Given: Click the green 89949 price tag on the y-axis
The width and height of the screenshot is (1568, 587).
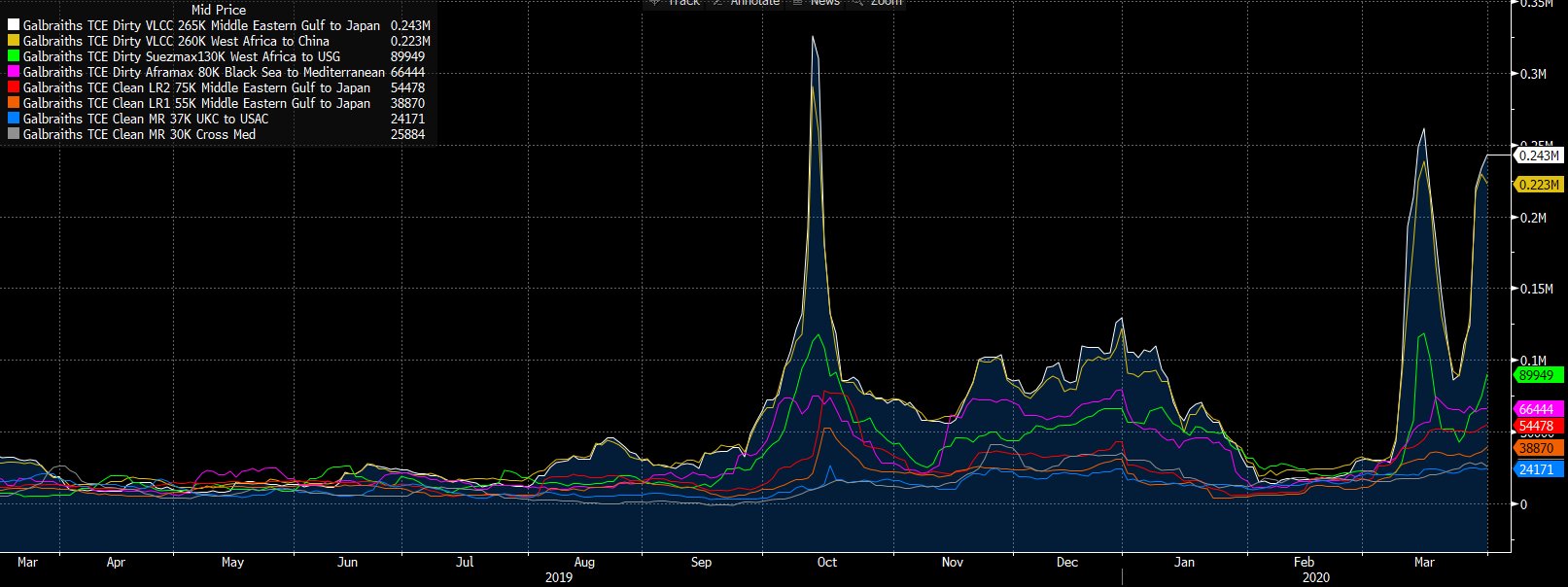Looking at the screenshot, I should [x=1539, y=375].
